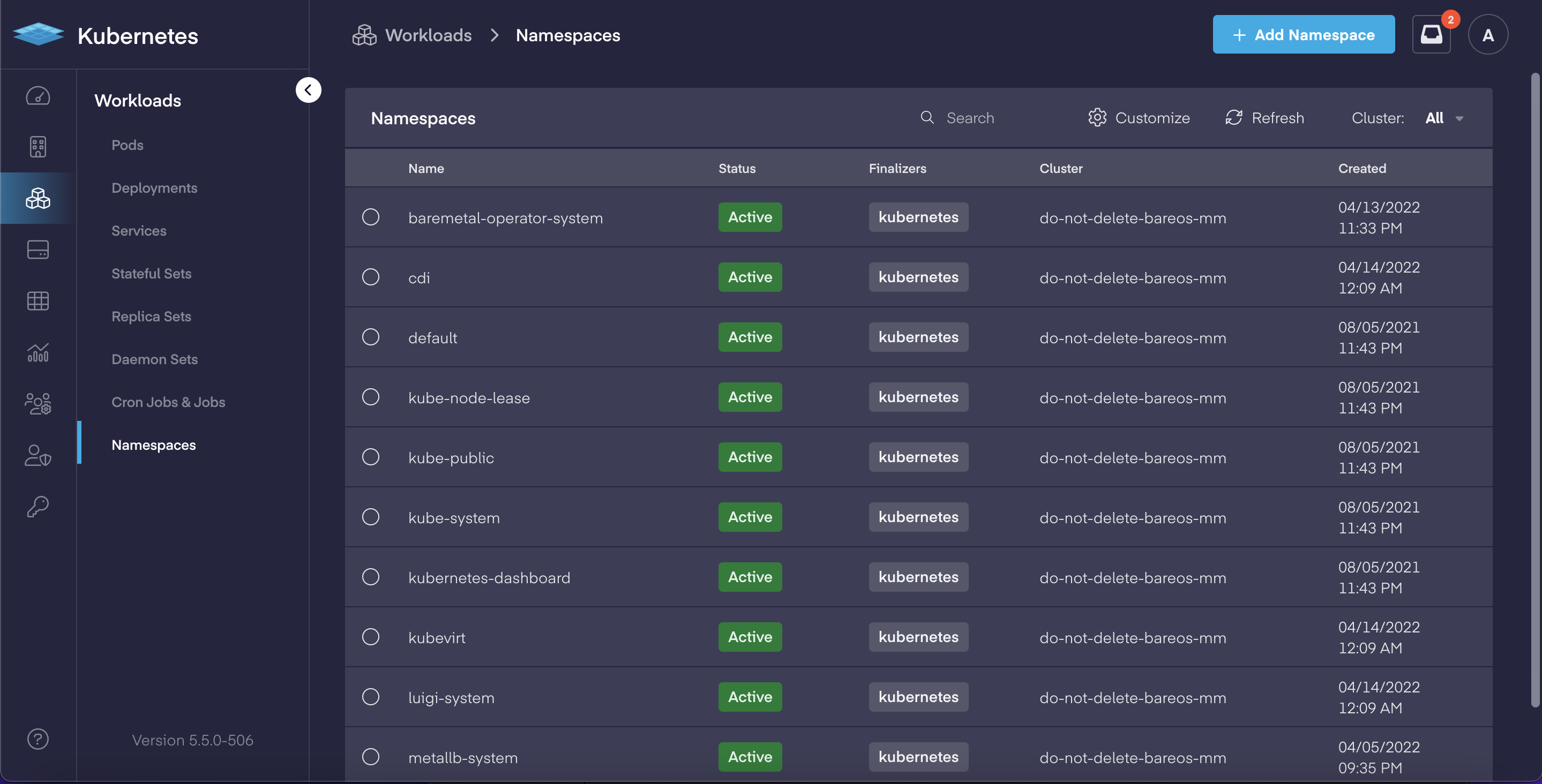The width and height of the screenshot is (1542, 784).
Task: Select the Workloads cubes icon in sidebar
Action: coord(38,198)
